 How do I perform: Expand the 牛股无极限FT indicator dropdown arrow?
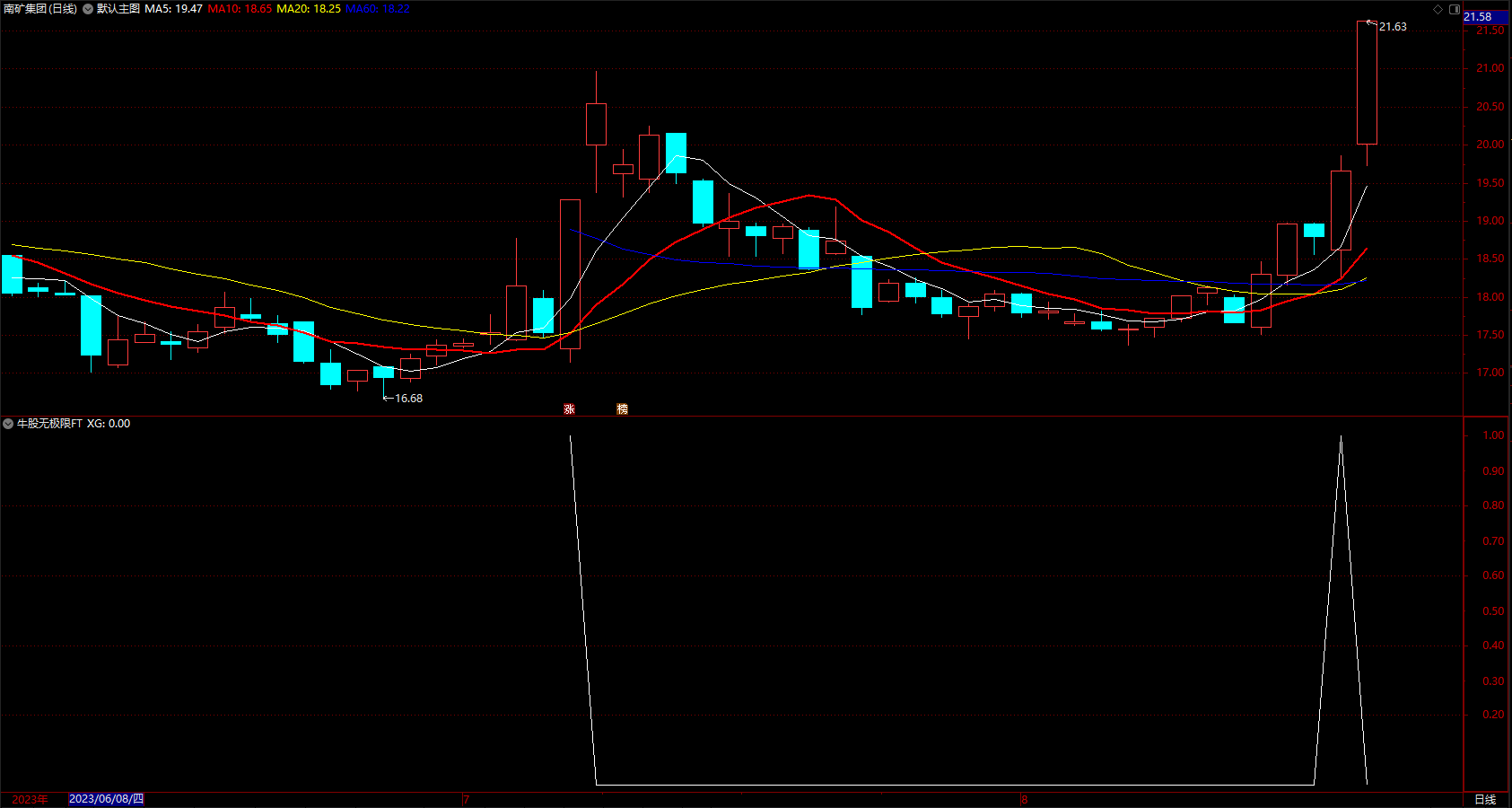pyautogui.click(x=8, y=424)
